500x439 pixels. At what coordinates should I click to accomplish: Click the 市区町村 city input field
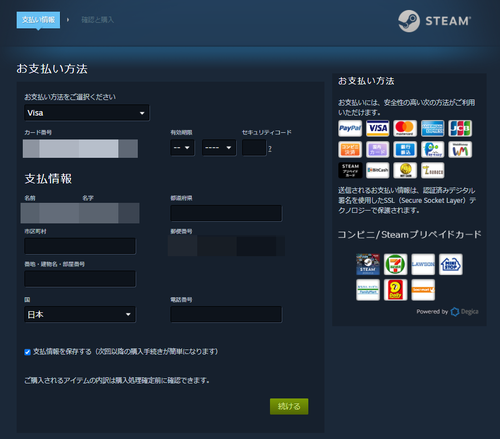(x=80, y=246)
